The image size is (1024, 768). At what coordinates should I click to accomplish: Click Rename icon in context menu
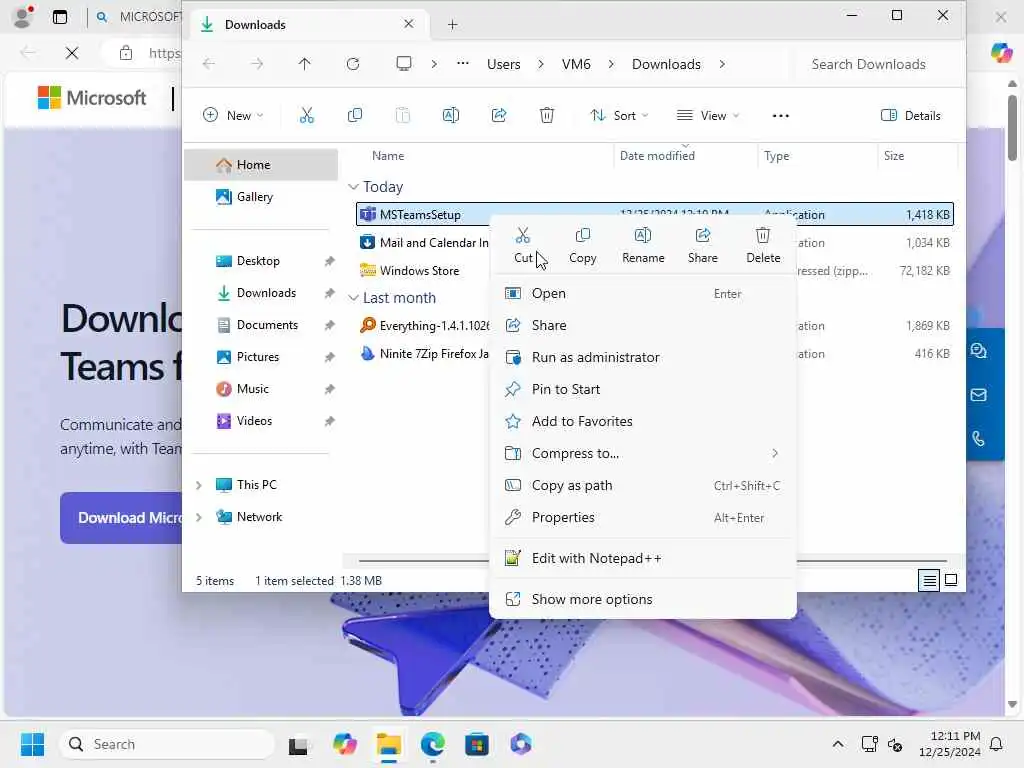click(643, 245)
